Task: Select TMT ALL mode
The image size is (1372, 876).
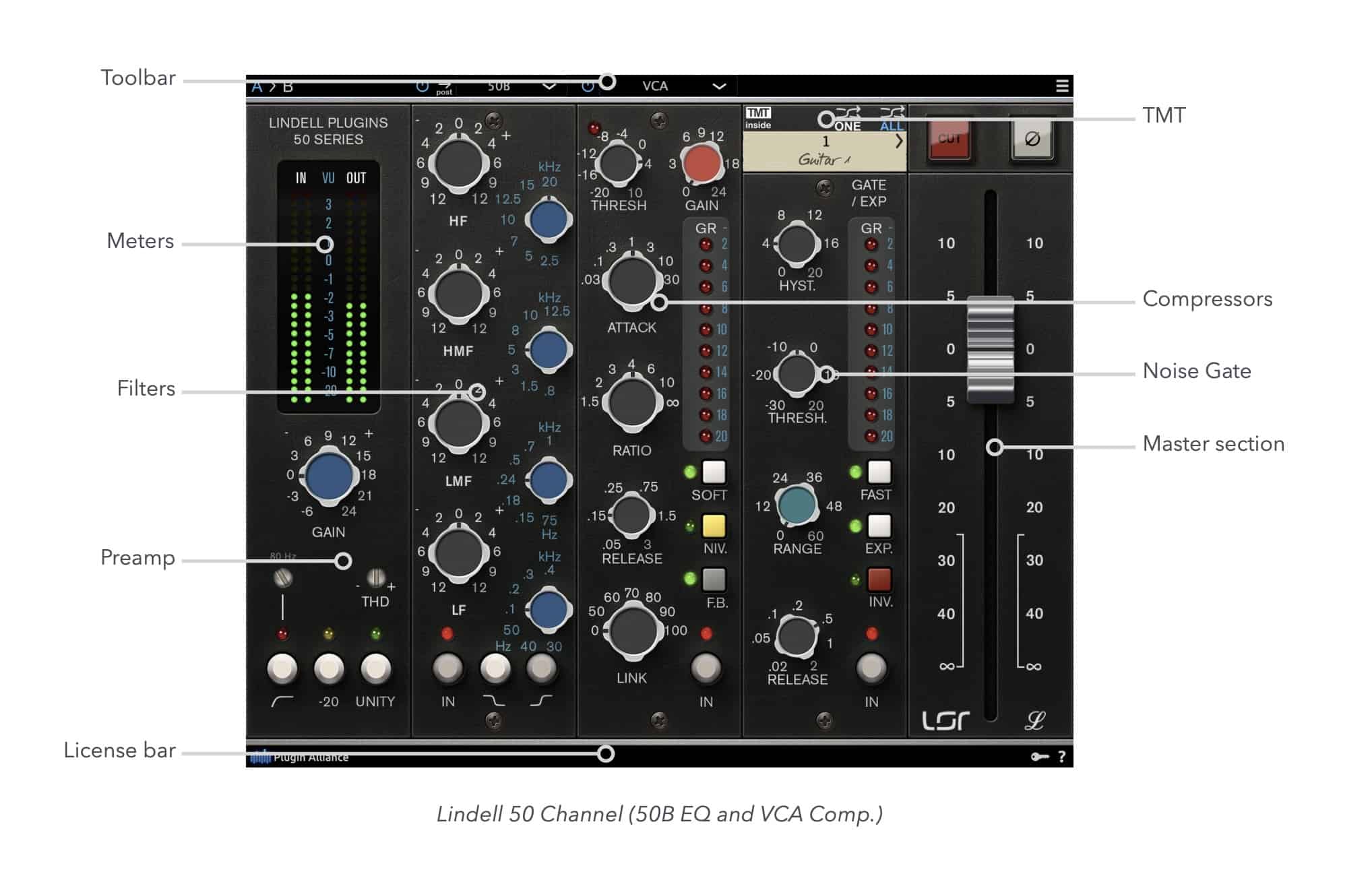Action: [x=892, y=119]
